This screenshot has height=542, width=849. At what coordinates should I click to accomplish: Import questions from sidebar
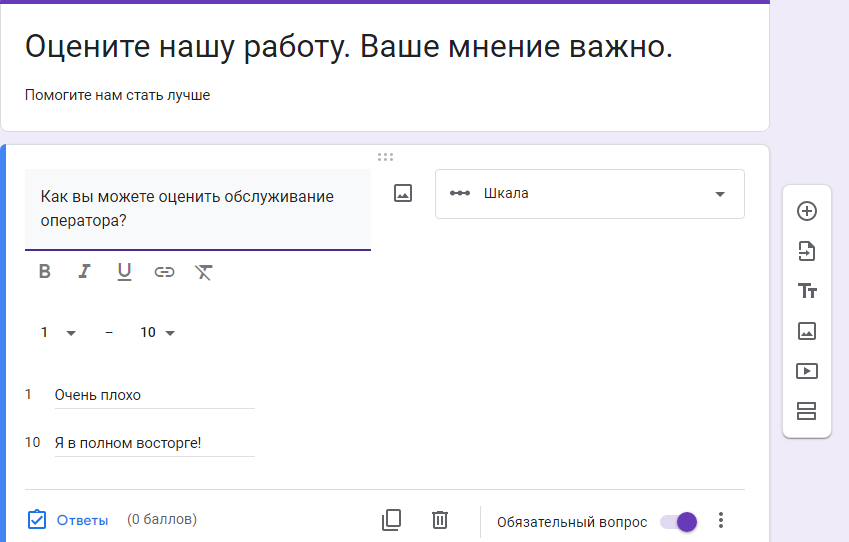[807, 251]
